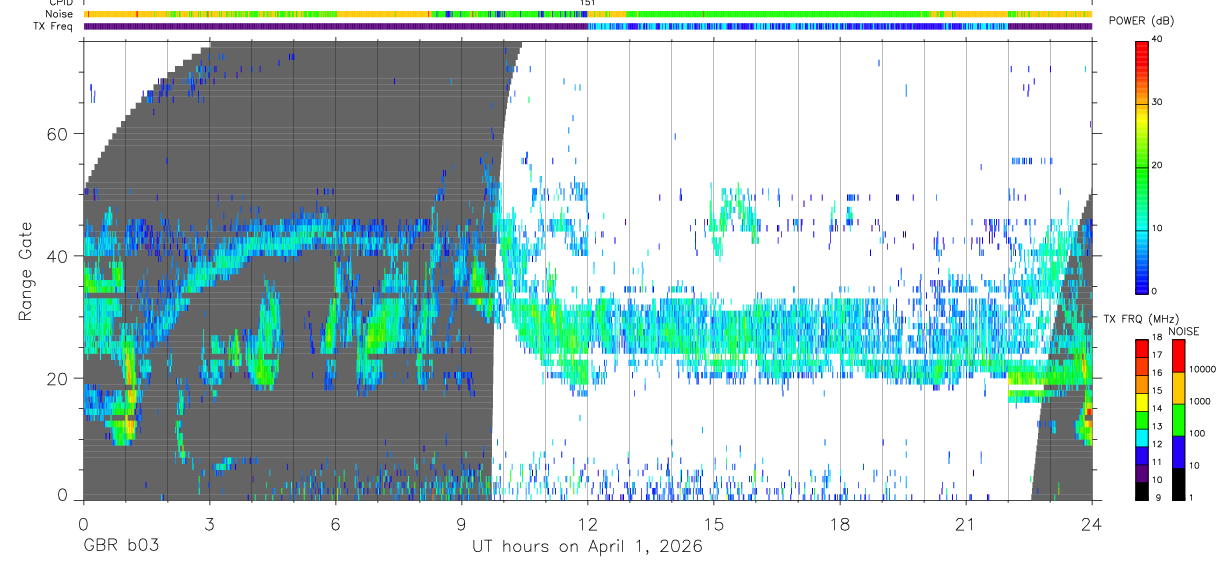The image size is (1228, 567).
Task: Click the POWER (dB) legend title
Action: pyautogui.click(x=1143, y=20)
